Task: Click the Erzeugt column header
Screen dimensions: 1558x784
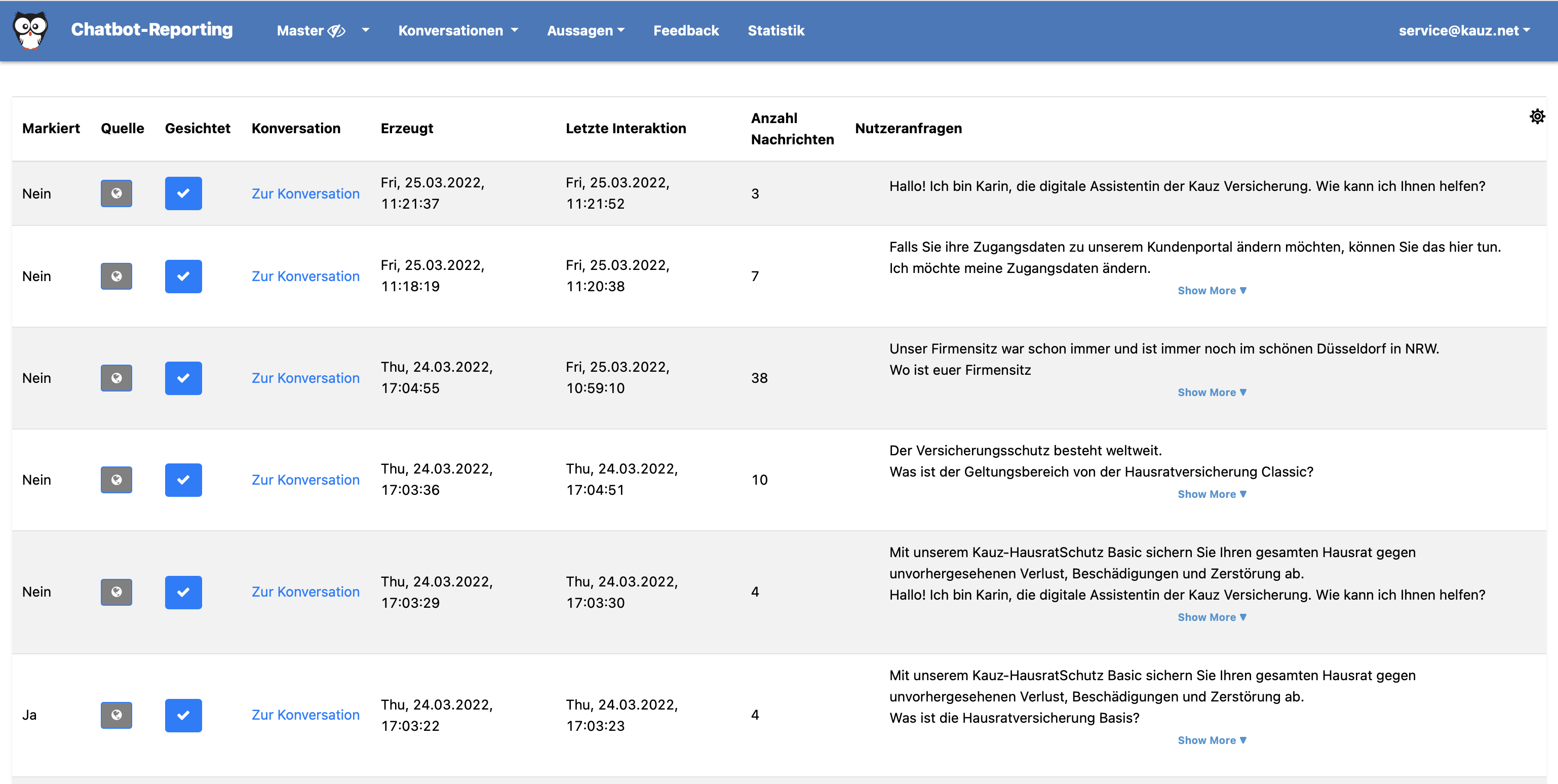Action: tap(407, 128)
